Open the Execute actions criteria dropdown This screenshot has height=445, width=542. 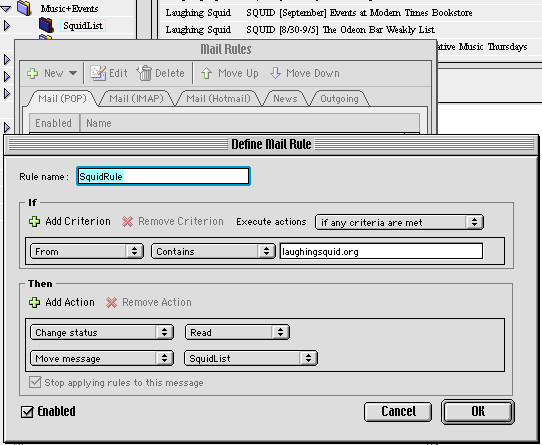(399, 222)
